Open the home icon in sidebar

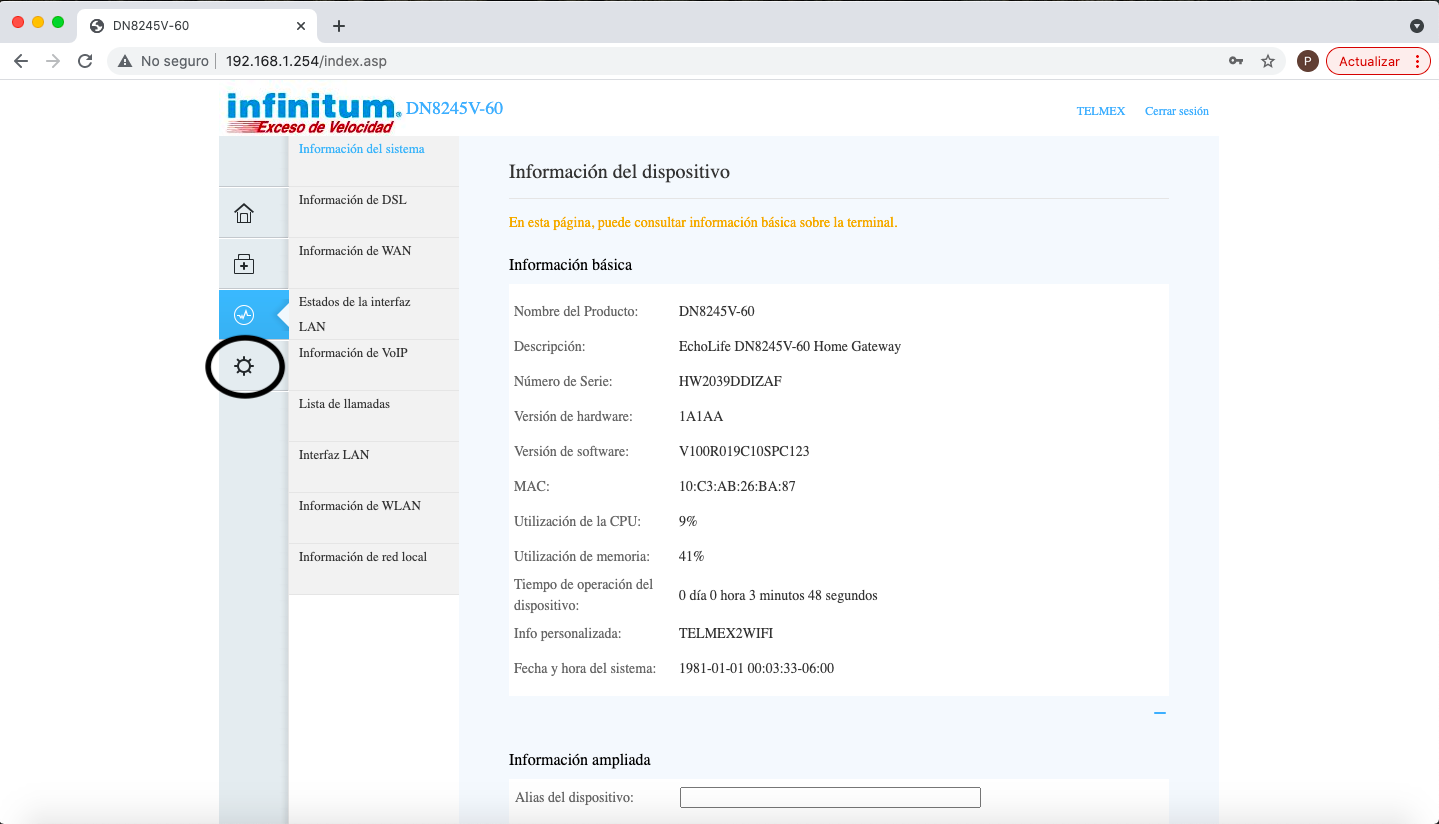244,213
